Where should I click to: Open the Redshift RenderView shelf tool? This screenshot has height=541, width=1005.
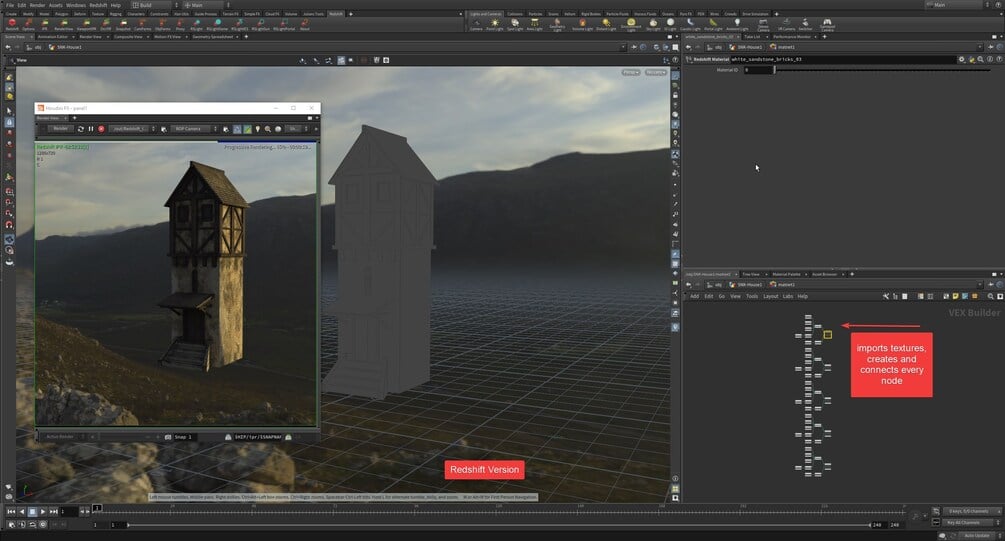click(x=63, y=24)
